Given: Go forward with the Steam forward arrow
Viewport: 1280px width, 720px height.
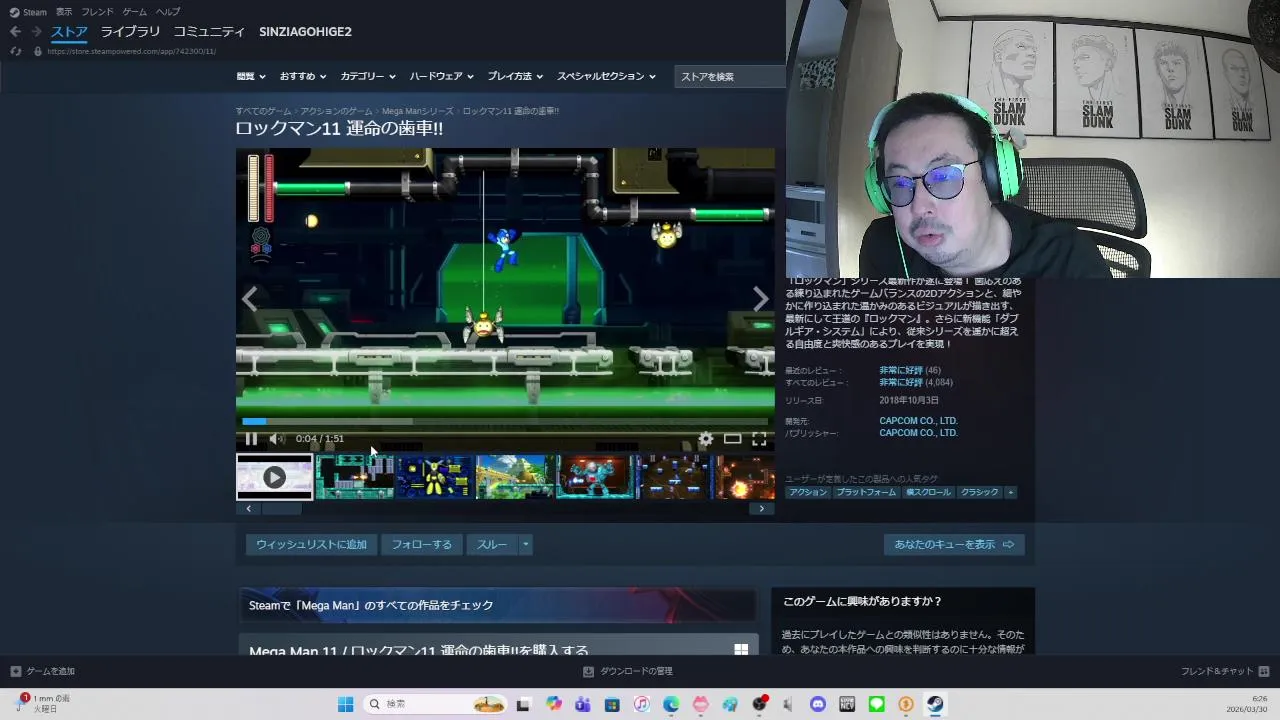Looking at the screenshot, I should point(37,32).
